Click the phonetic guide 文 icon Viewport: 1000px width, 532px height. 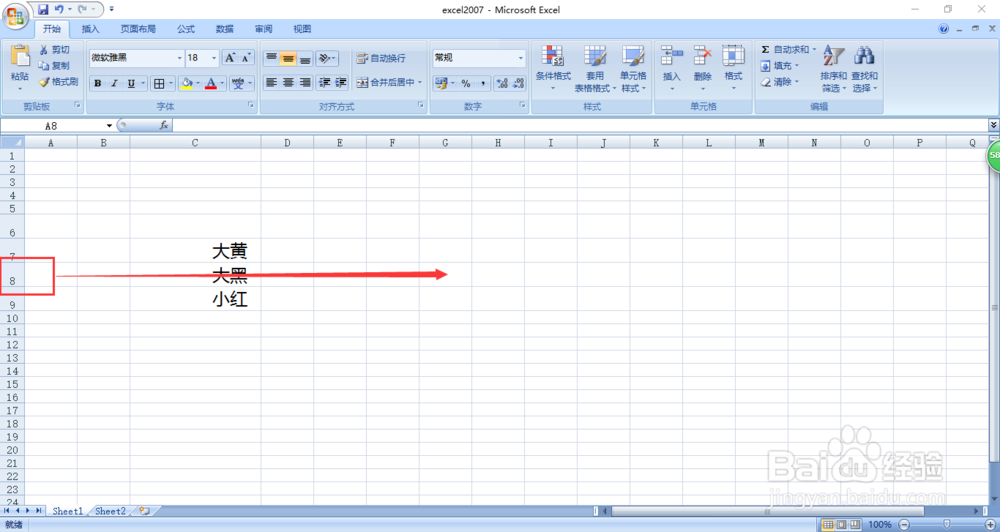click(x=237, y=83)
